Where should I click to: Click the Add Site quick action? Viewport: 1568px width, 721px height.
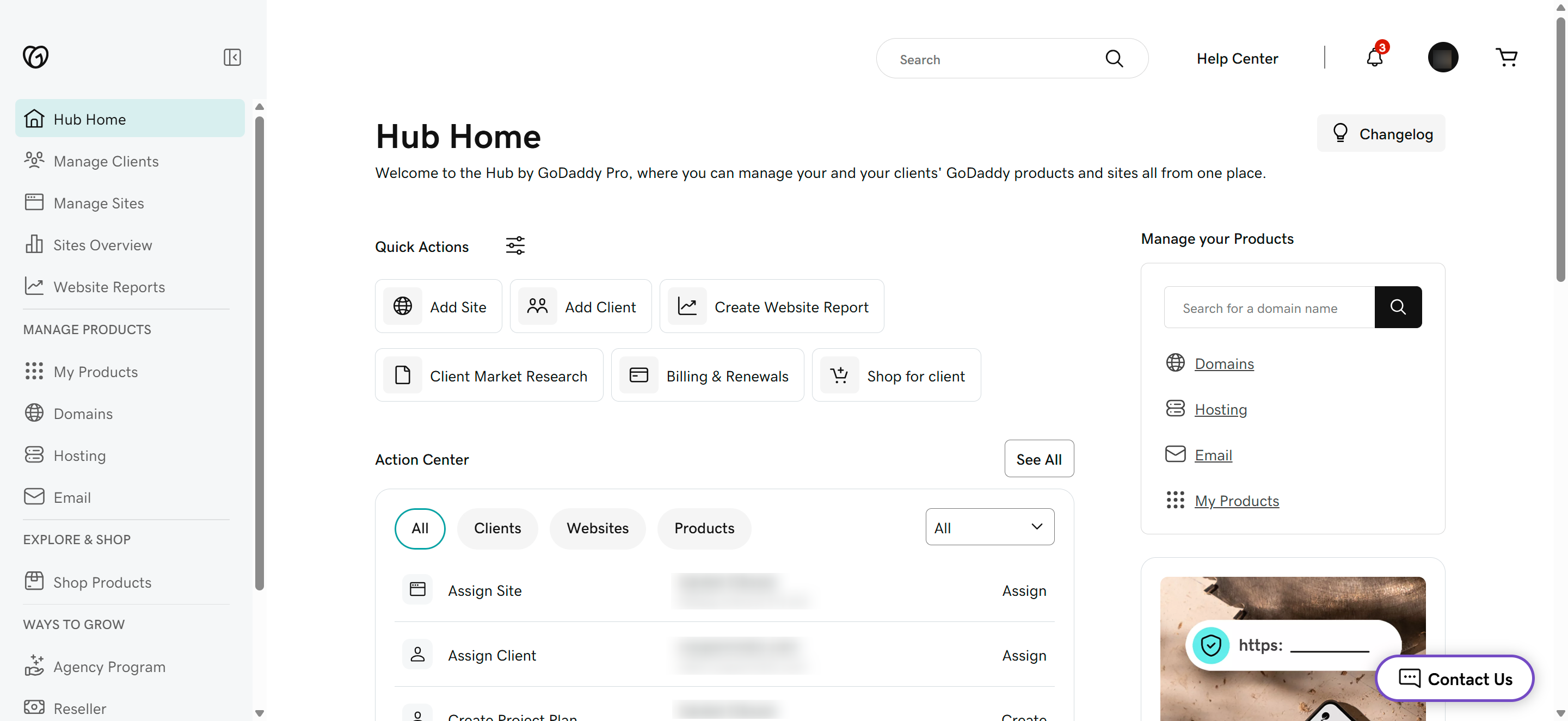[x=438, y=307]
